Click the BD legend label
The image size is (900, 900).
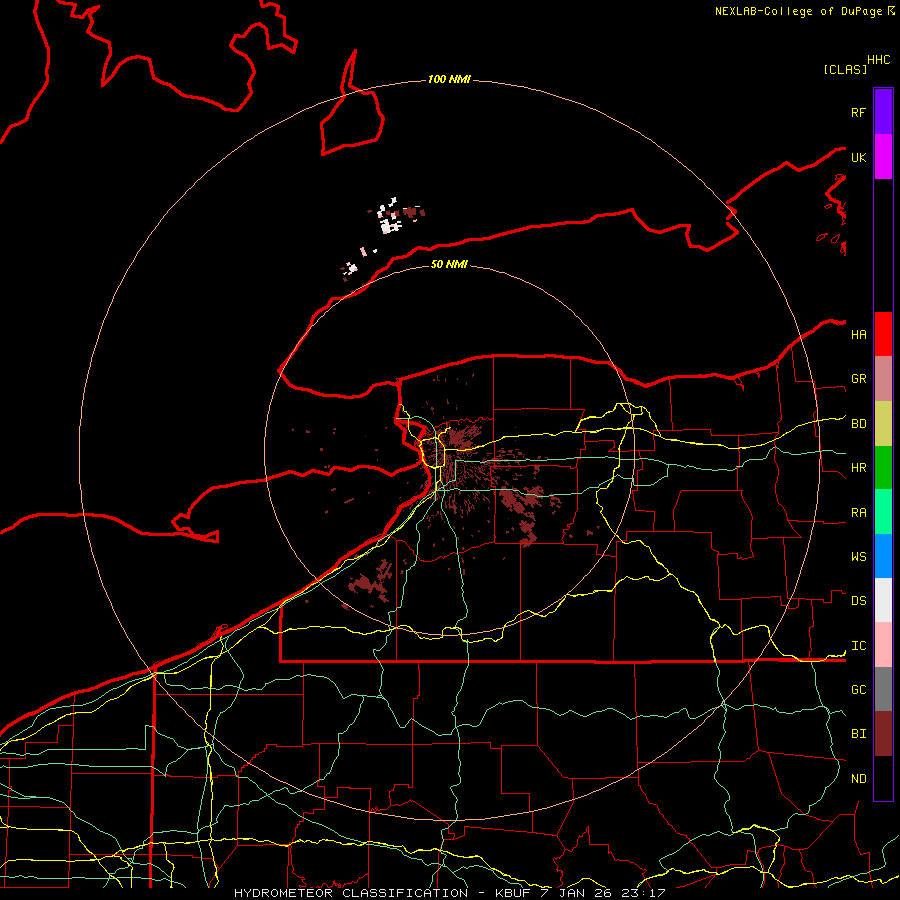pos(858,424)
